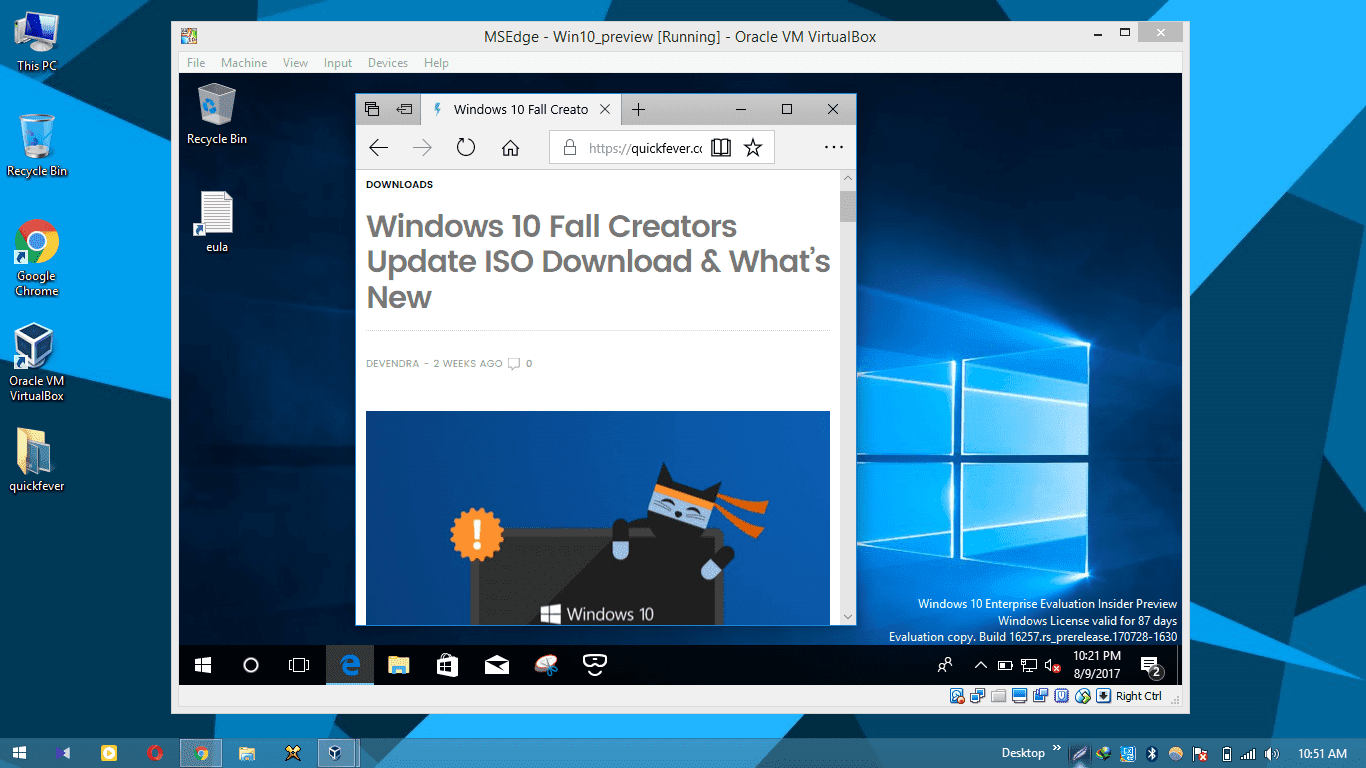Click Opera icon on host taskbar

point(155,752)
